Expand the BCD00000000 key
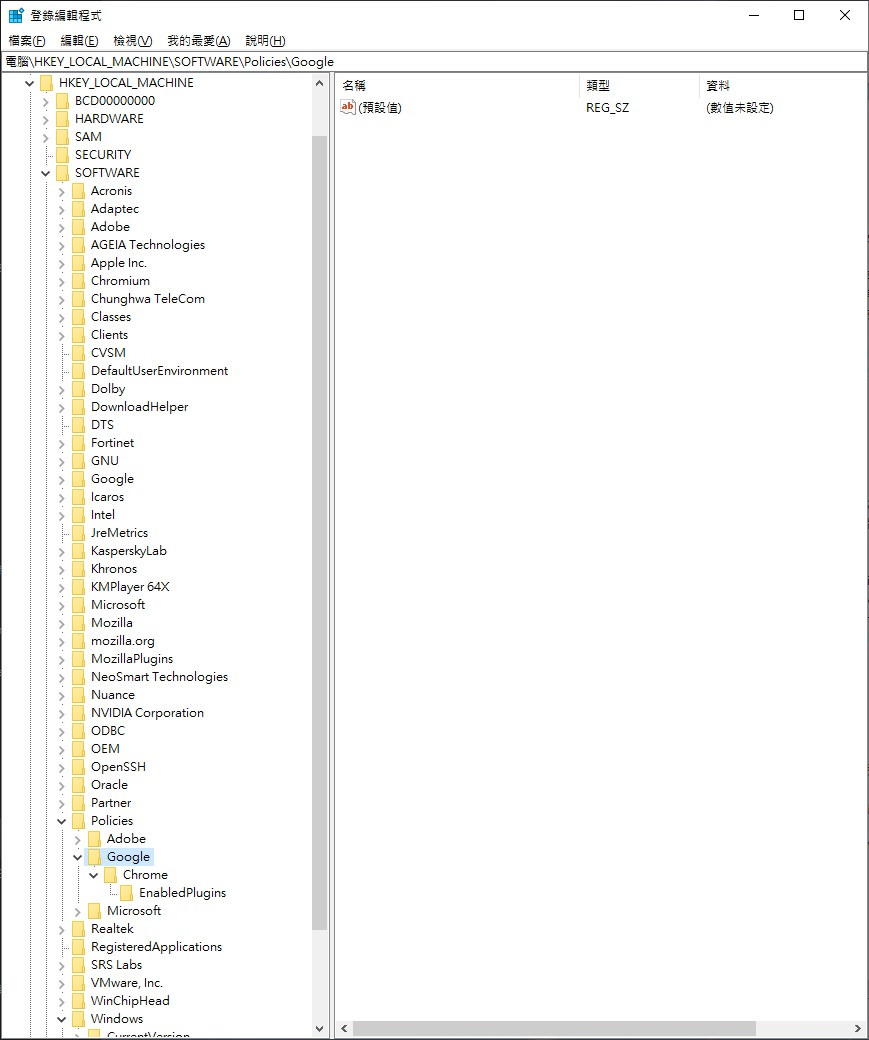Screen dimensions: 869x1040 (45, 101)
